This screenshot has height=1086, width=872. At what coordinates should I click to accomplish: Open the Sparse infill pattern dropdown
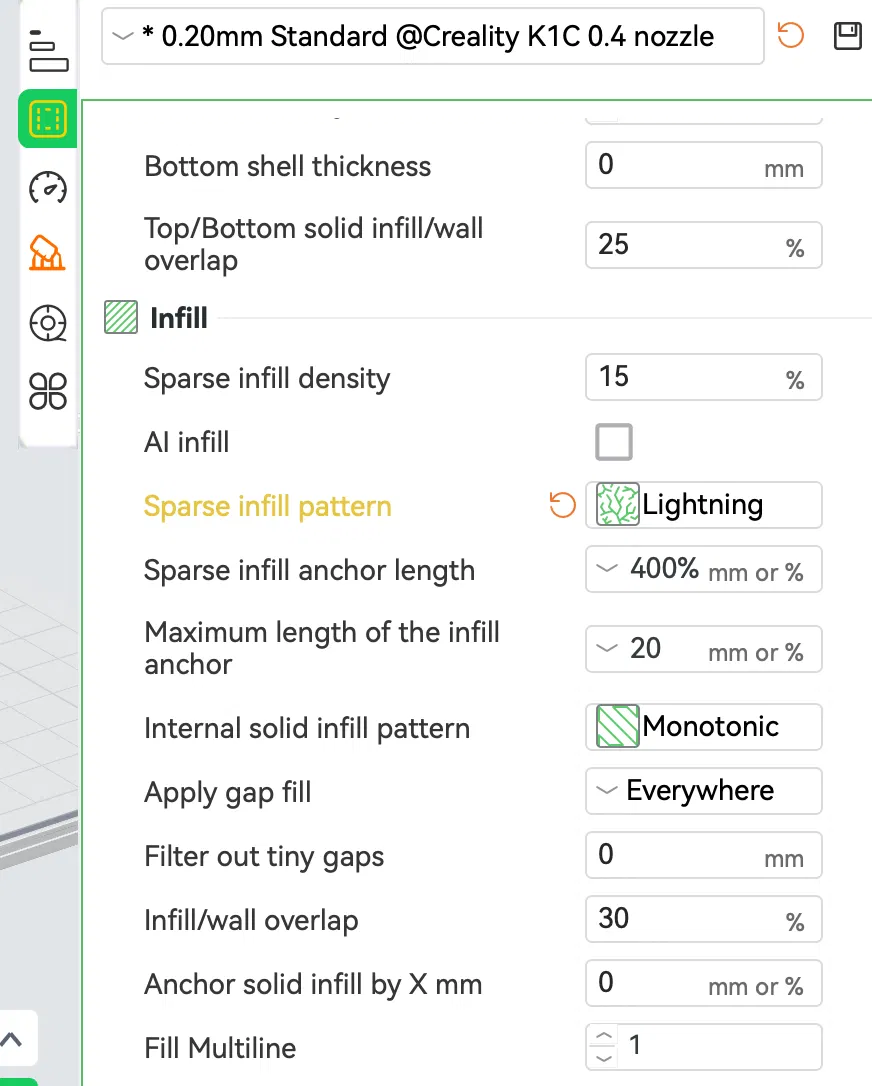703,506
